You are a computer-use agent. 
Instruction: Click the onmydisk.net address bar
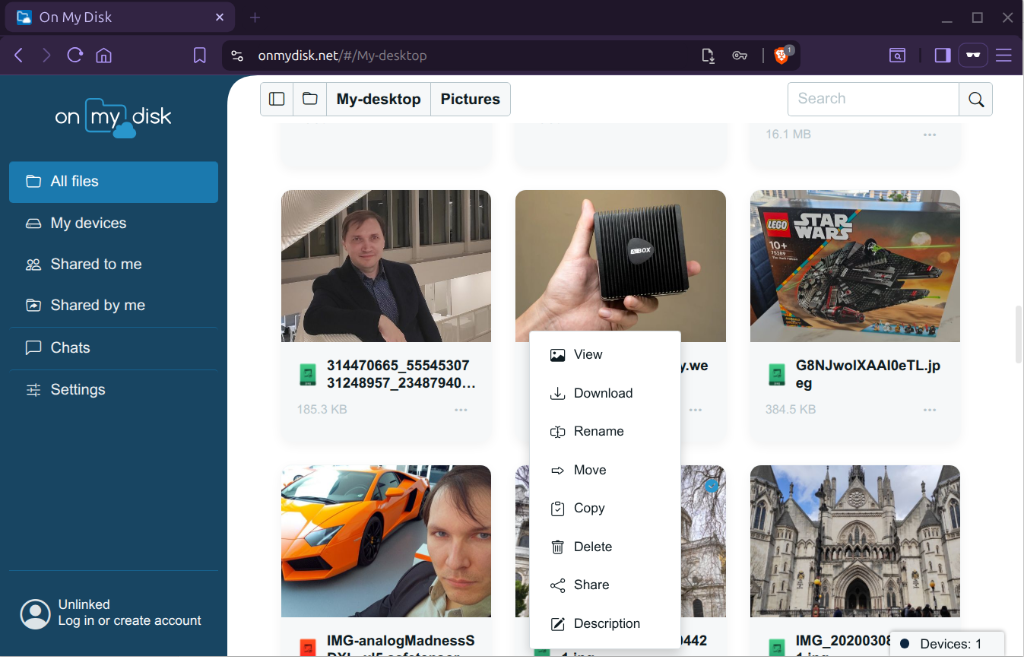point(342,56)
